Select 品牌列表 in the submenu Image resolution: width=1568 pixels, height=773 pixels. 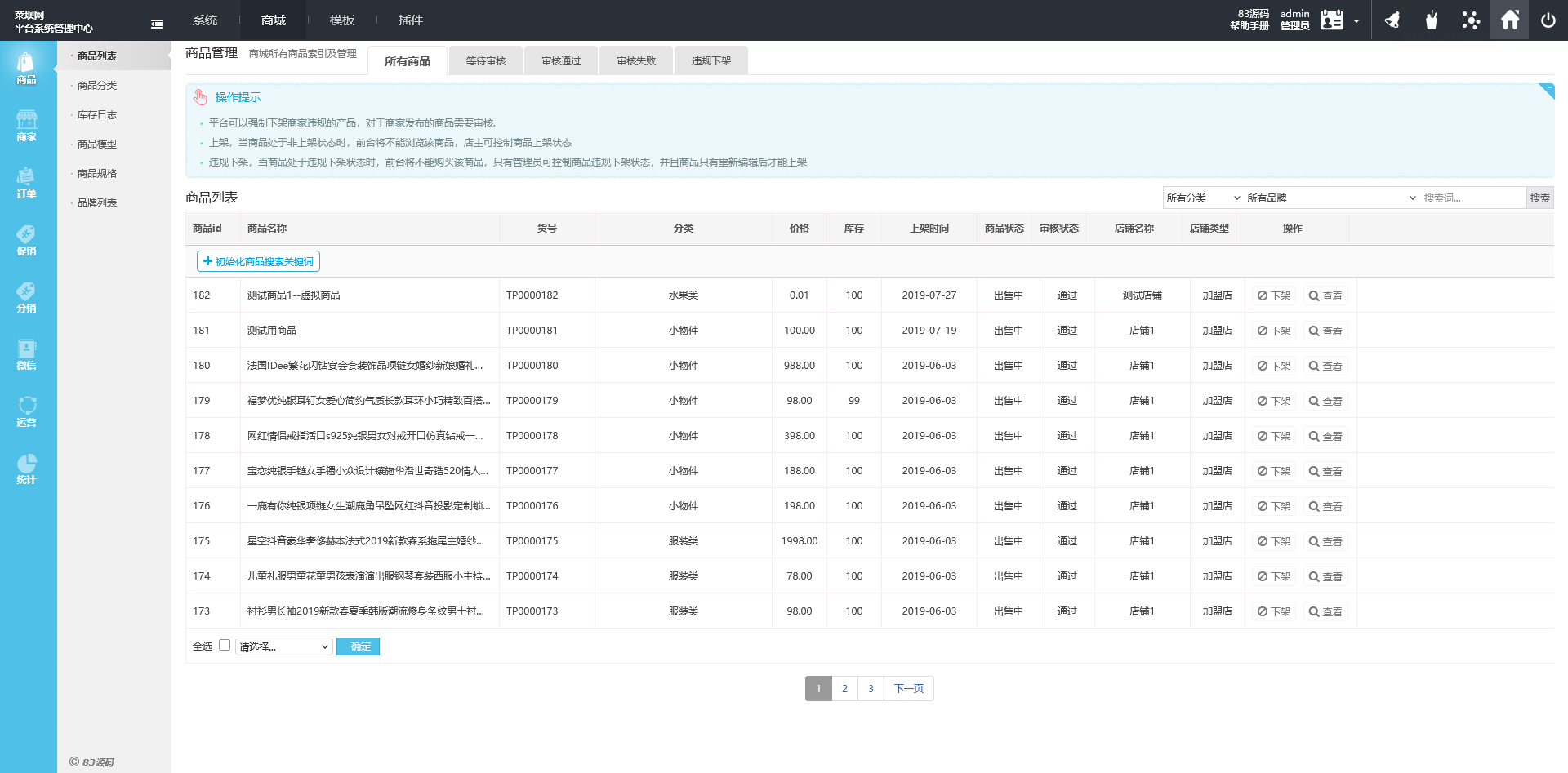[97, 203]
